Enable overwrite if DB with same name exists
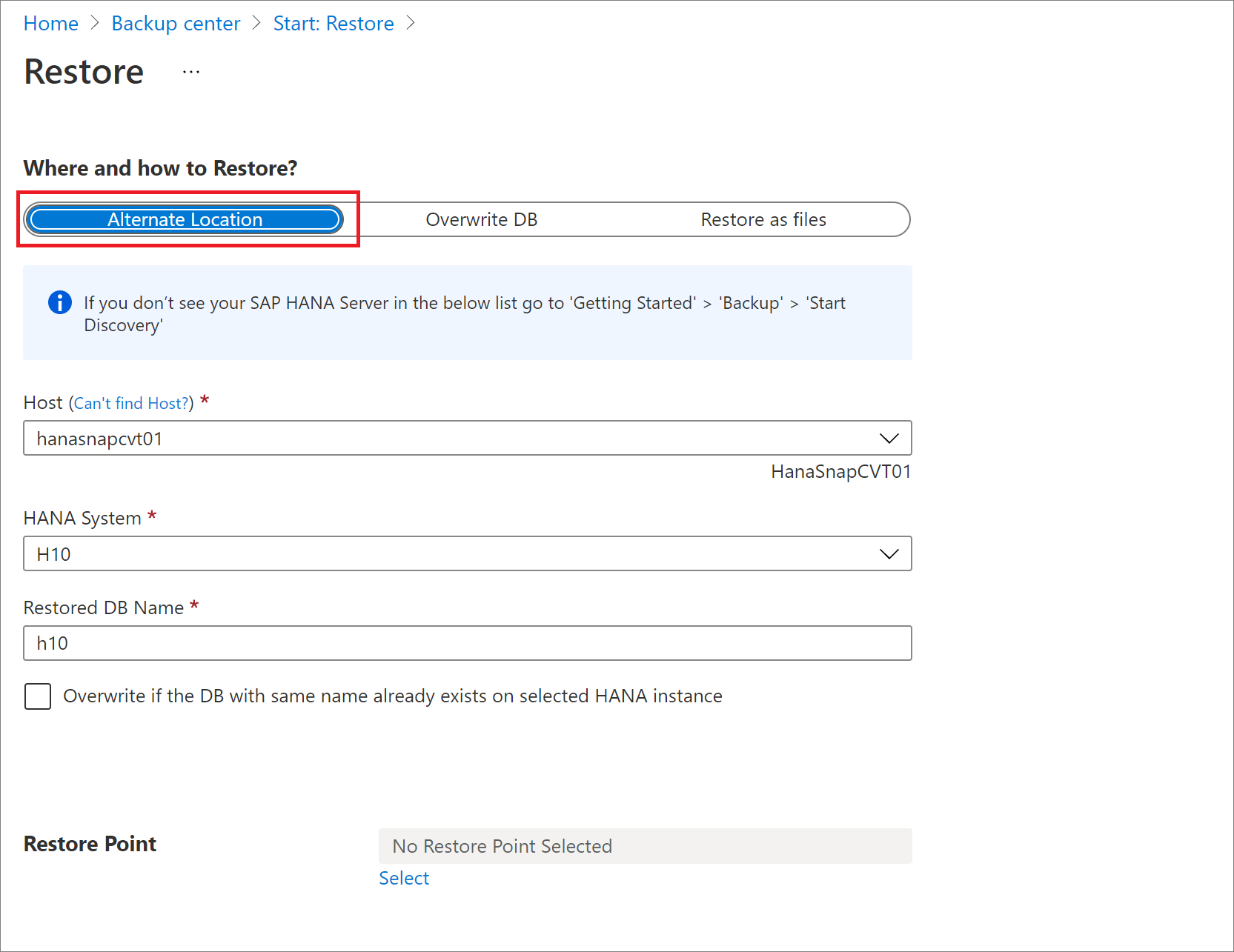 pos(37,696)
